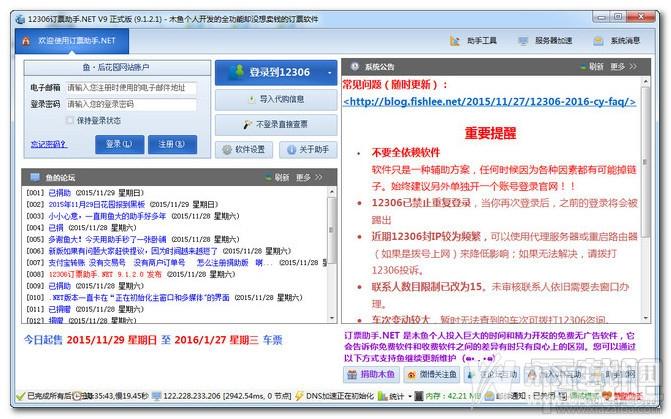Click the DNS加速正在初始化 status text
This screenshot has width=671, height=419.
pyautogui.click(x=340, y=396)
